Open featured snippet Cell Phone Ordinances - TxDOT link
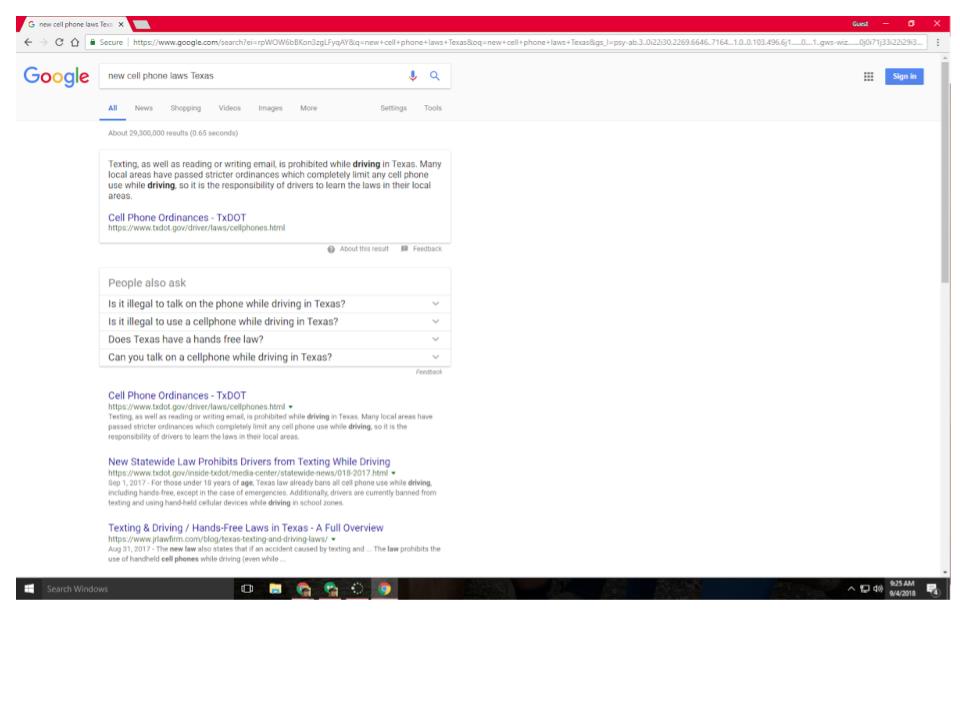Image resolution: width=960 pixels, height=720 pixels. point(177,217)
